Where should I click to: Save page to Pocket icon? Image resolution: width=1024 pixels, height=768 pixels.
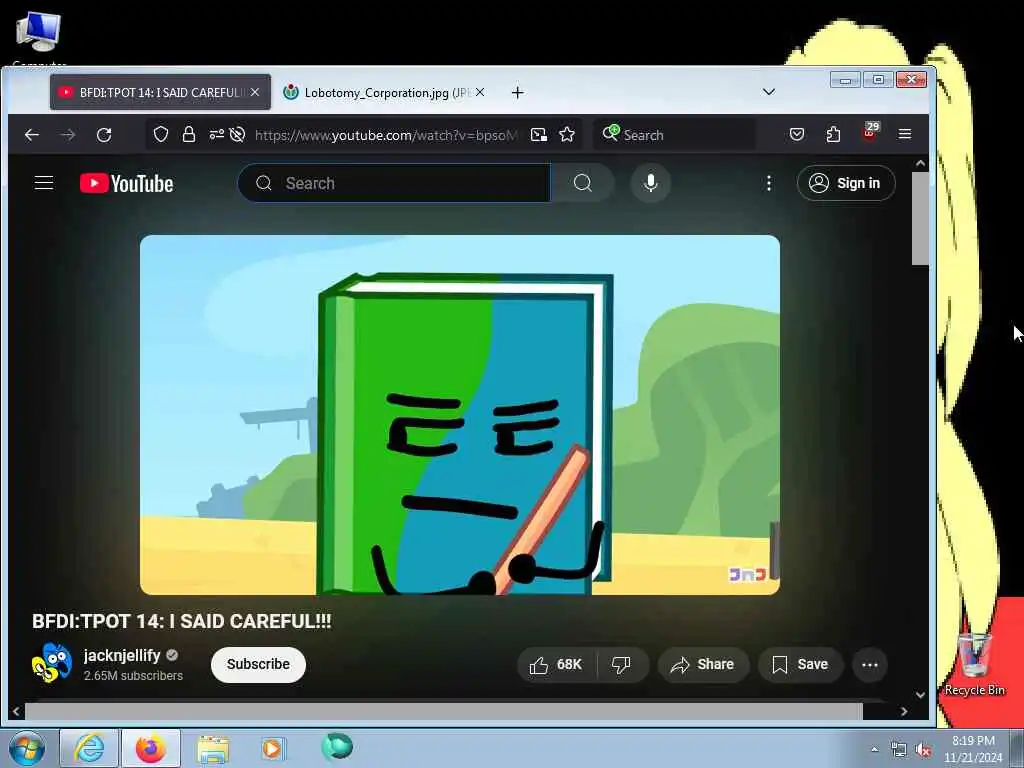797,135
